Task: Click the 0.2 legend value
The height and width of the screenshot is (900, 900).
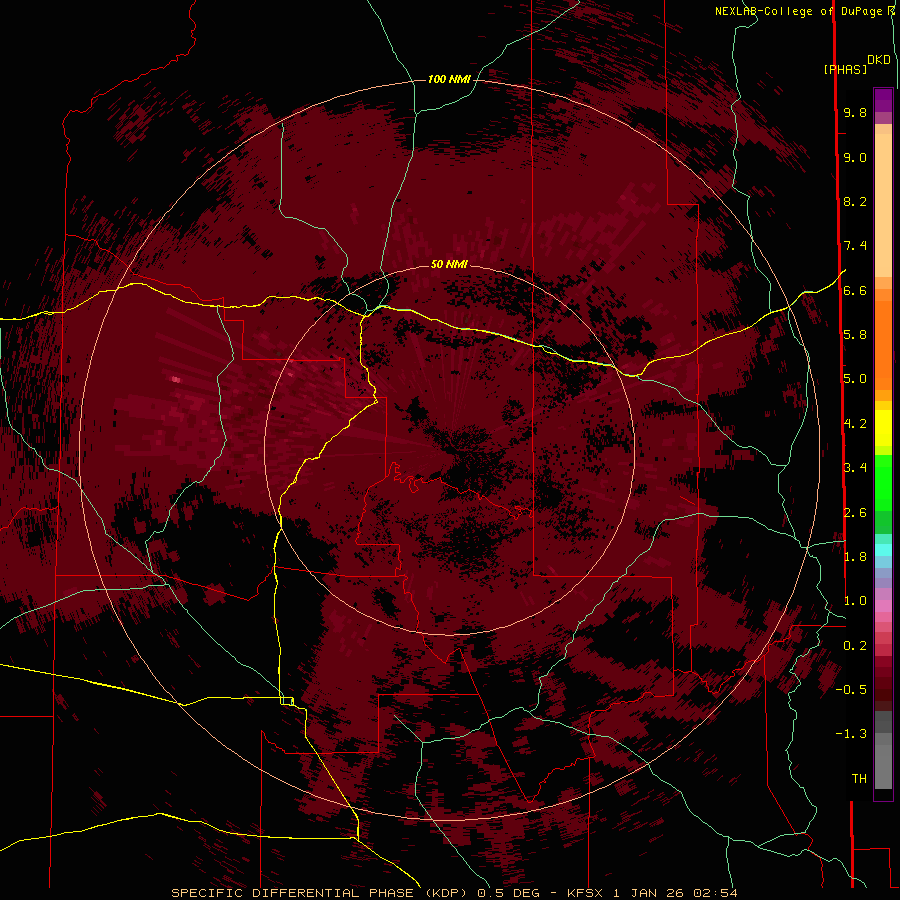Action: 855,646
